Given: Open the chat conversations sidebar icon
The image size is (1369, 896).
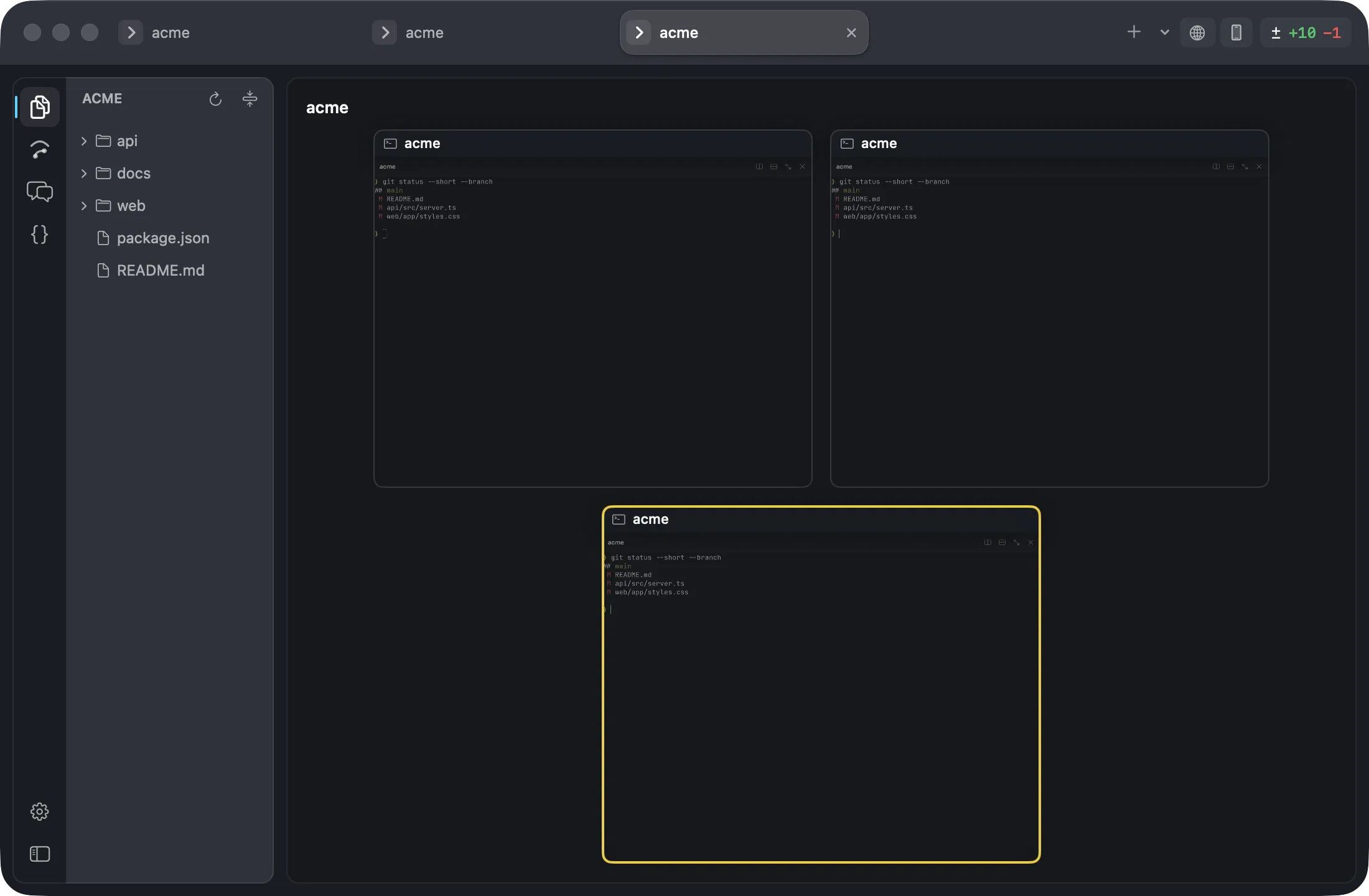Looking at the screenshot, I should pos(40,192).
